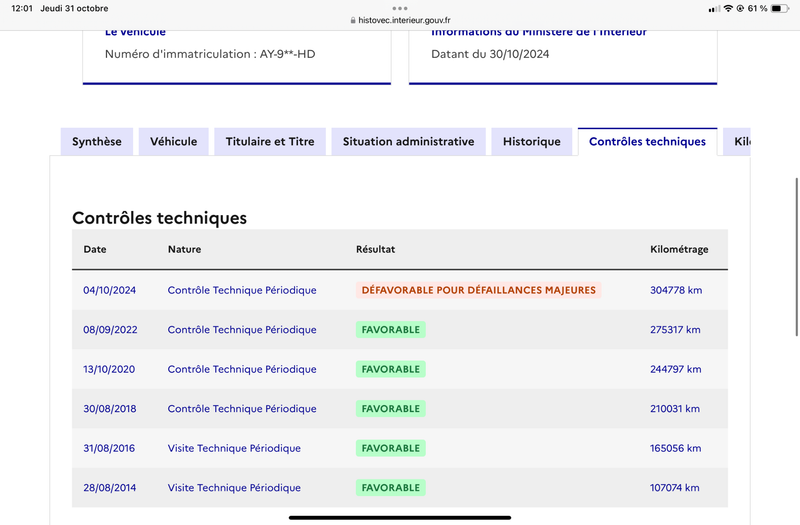Tap the lock icon in the address bar
Screen dimensions: 800x525
point(353,20)
